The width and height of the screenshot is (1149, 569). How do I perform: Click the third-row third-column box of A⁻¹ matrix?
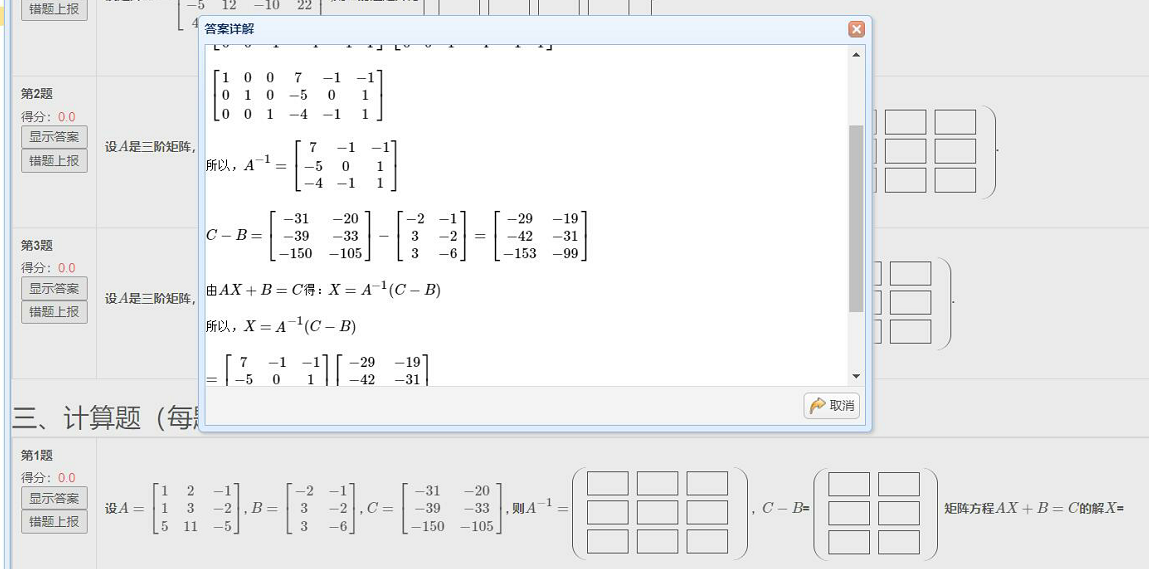coord(707,542)
